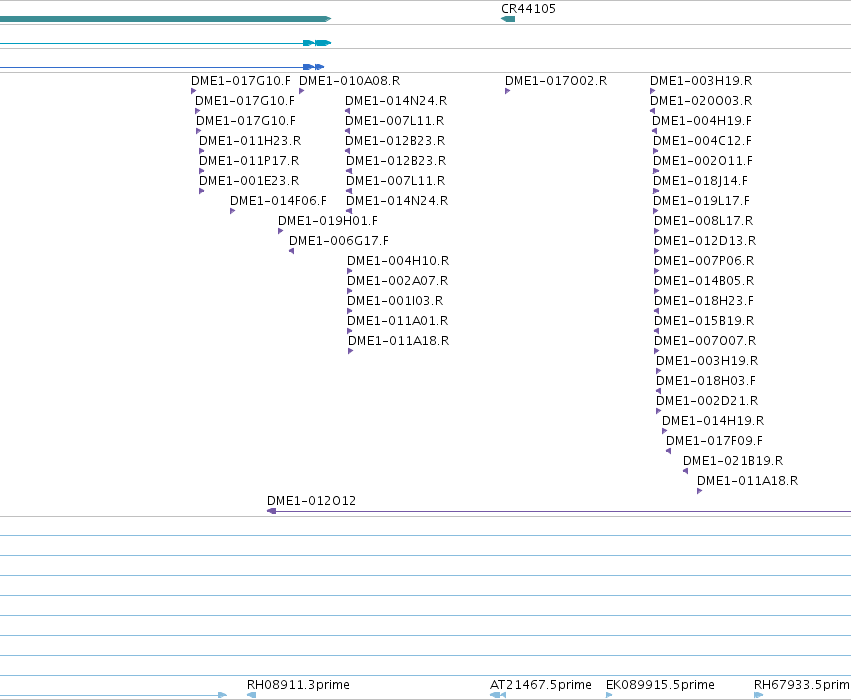Select the DME1-001E23.R label
This screenshot has width=851, height=700.
click(x=249, y=181)
